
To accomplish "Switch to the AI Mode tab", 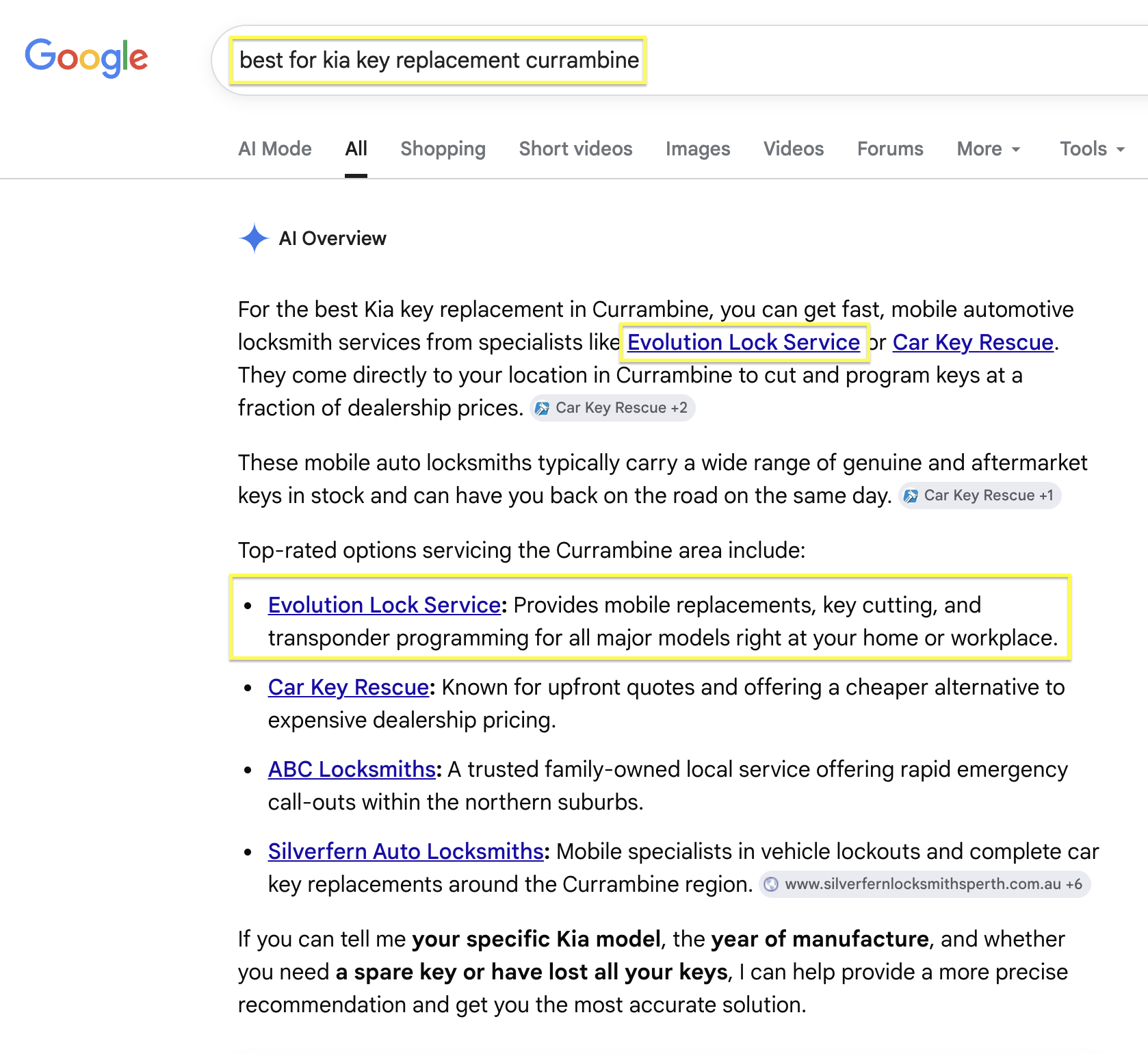I will click(275, 149).
